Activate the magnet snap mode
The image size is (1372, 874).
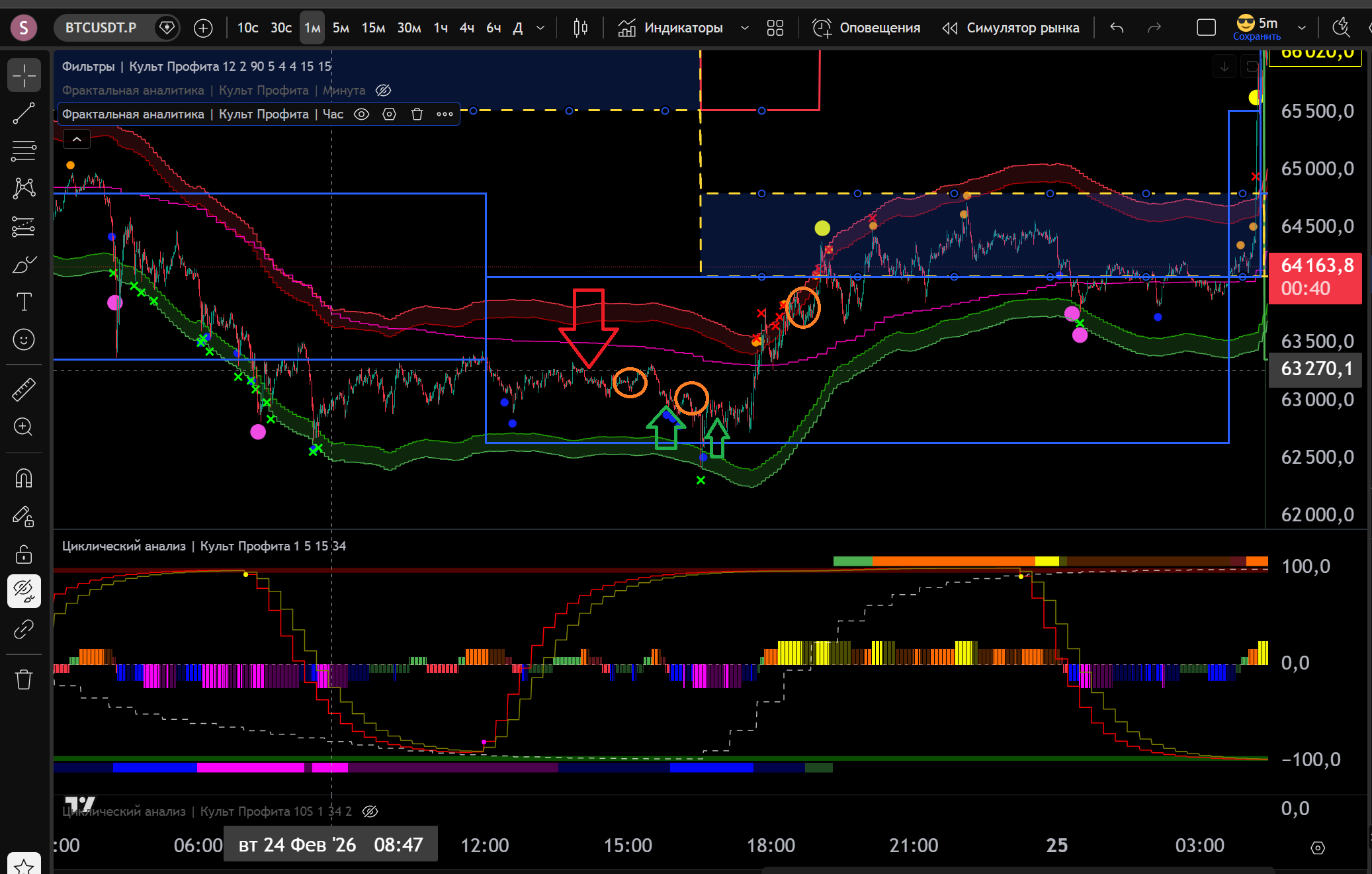pyautogui.click(x=24, y=478)
